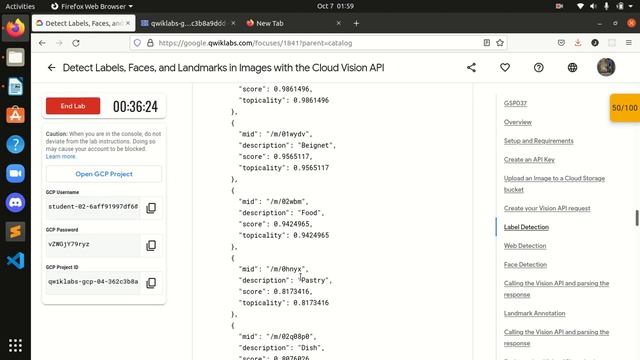The width and height of the screenshot is (640, 360).
Task: Switch to the New Tab tab
Action: [x=270, y=24]
